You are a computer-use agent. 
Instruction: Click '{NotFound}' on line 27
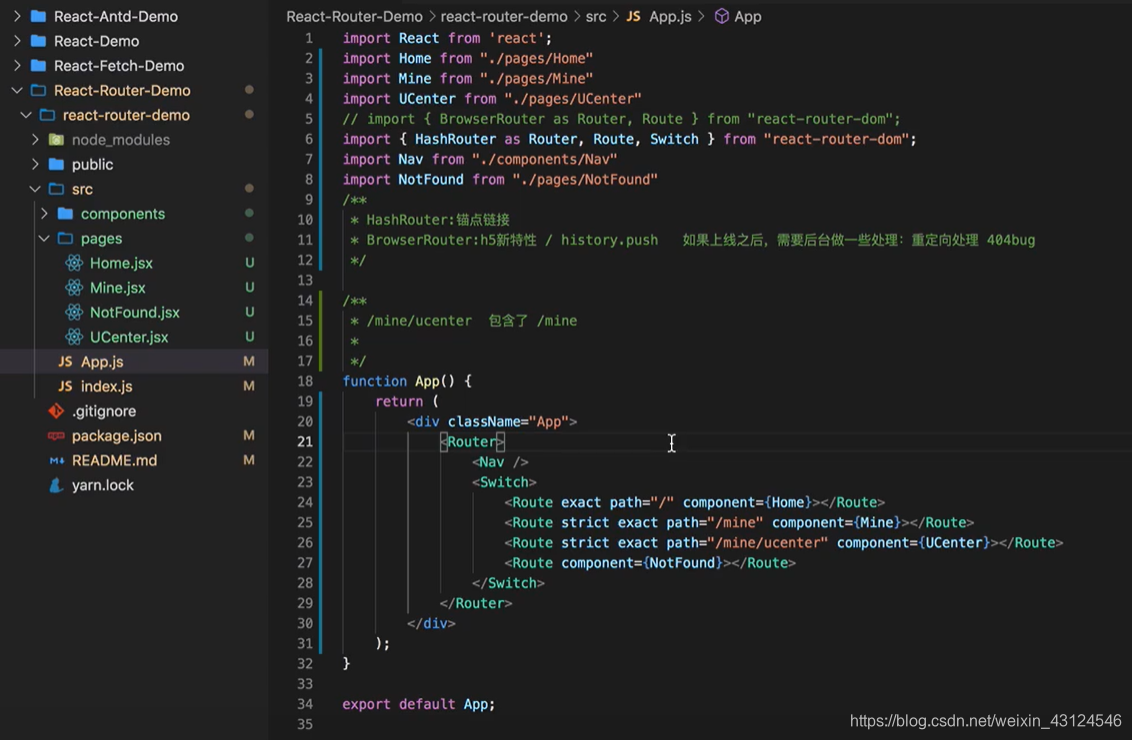pos(682,562)
